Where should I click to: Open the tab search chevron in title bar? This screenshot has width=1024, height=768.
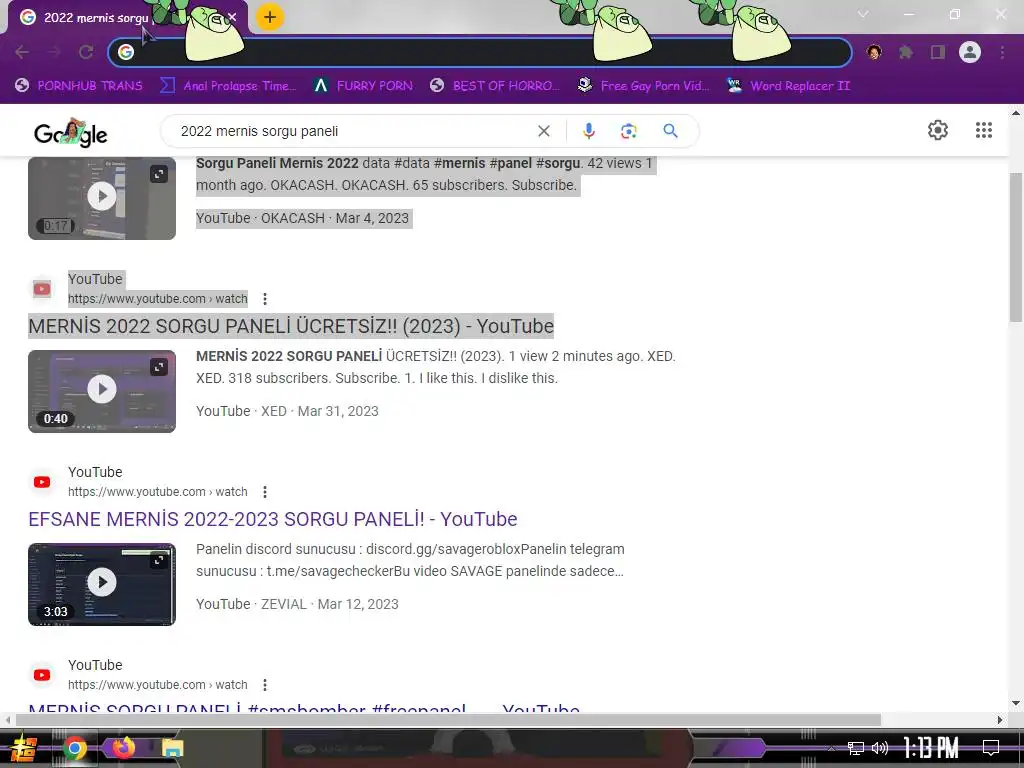pos(863,14)
